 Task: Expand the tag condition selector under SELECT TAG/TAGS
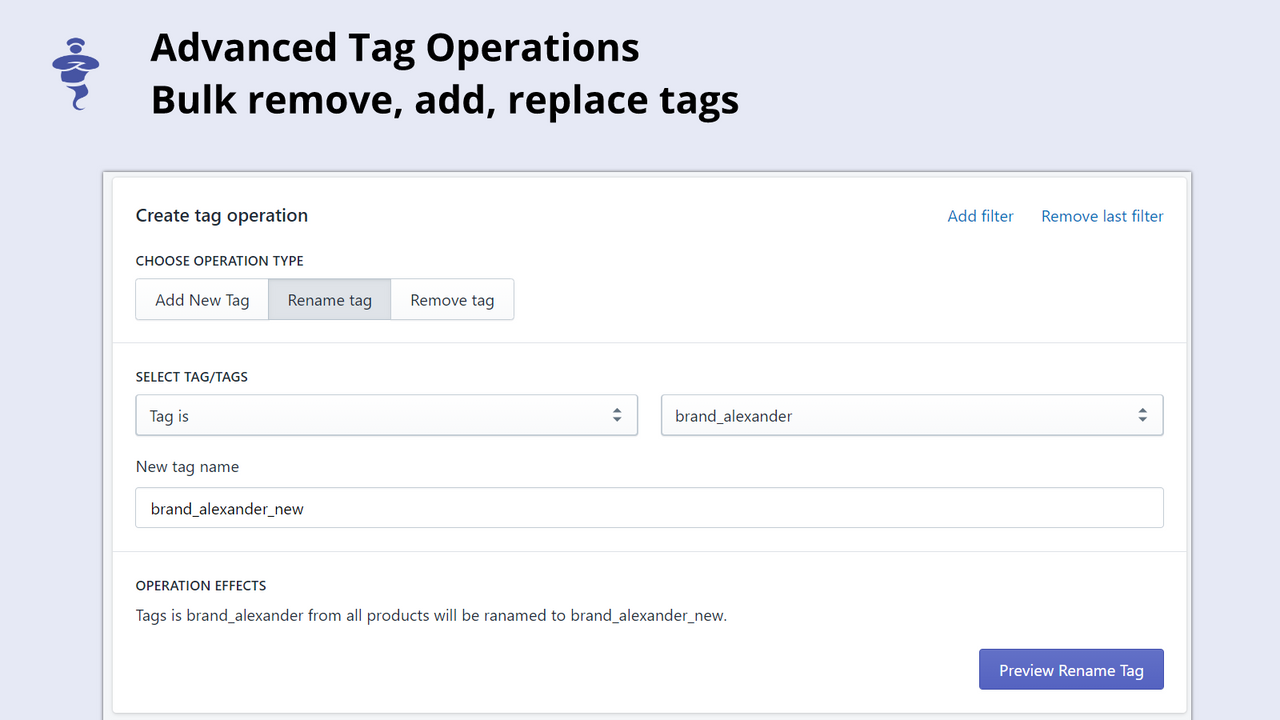click(x=387, y=415)
